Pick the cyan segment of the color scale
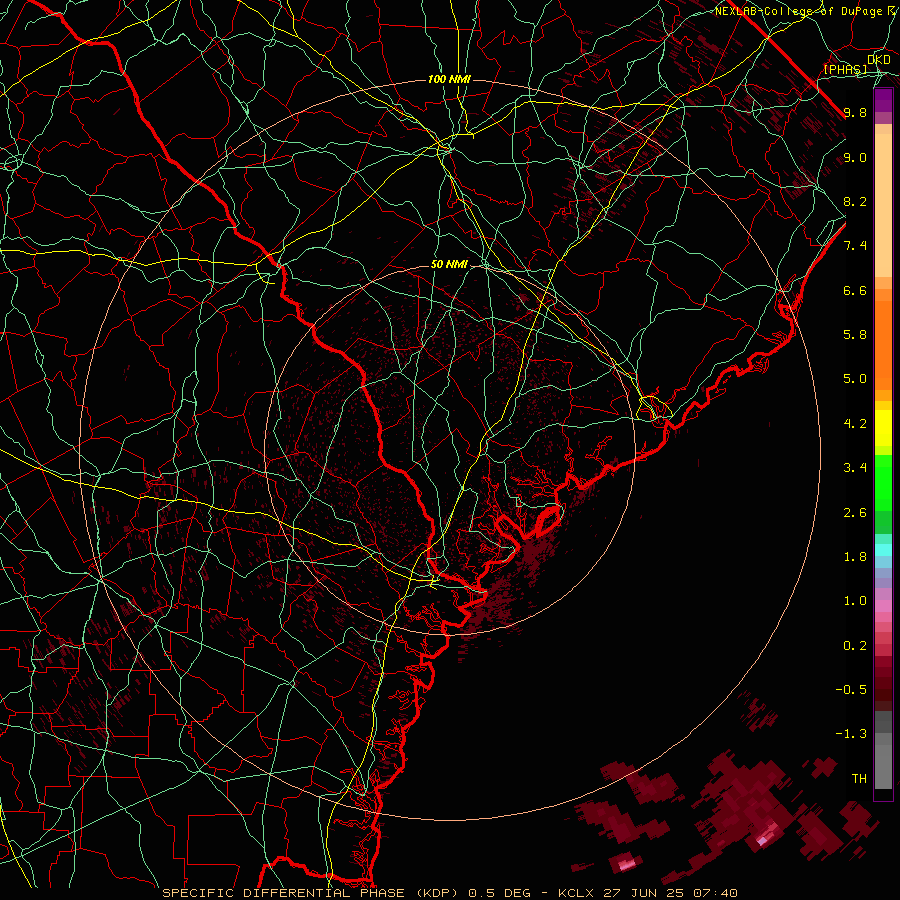Image resolution: width=900 pixels, height=900 pixels. click(883, 550)
